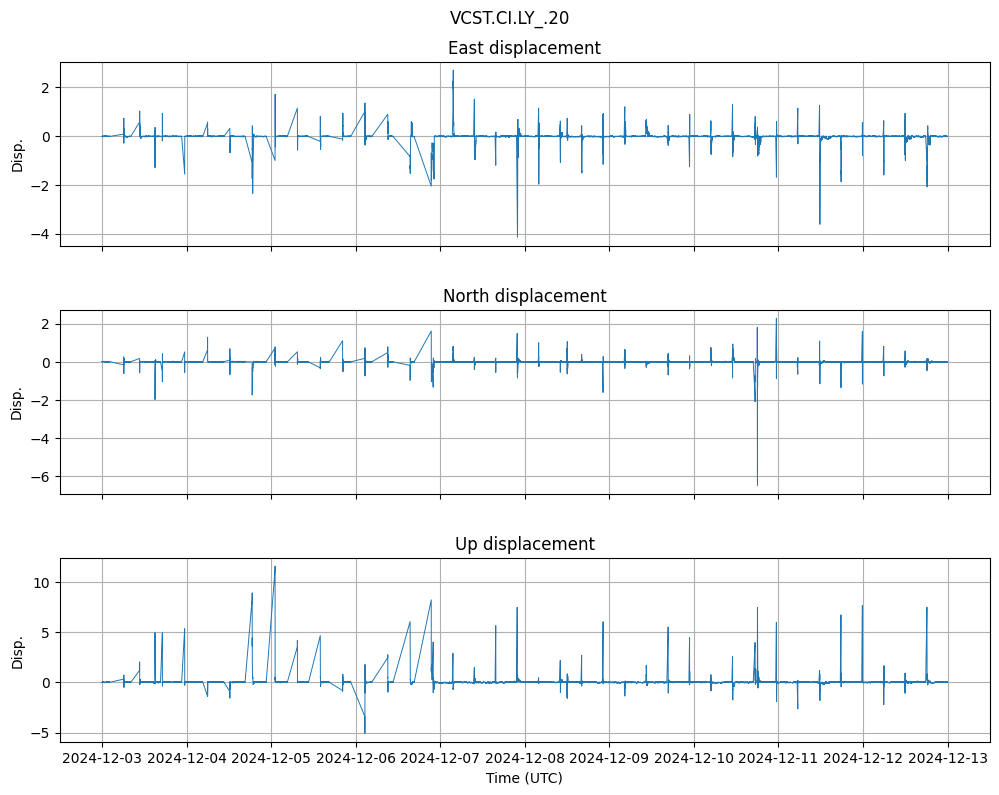Click the 2024-12-13 date tick label
This screenshot has width=999, height=795.
(x=948, y=758)
